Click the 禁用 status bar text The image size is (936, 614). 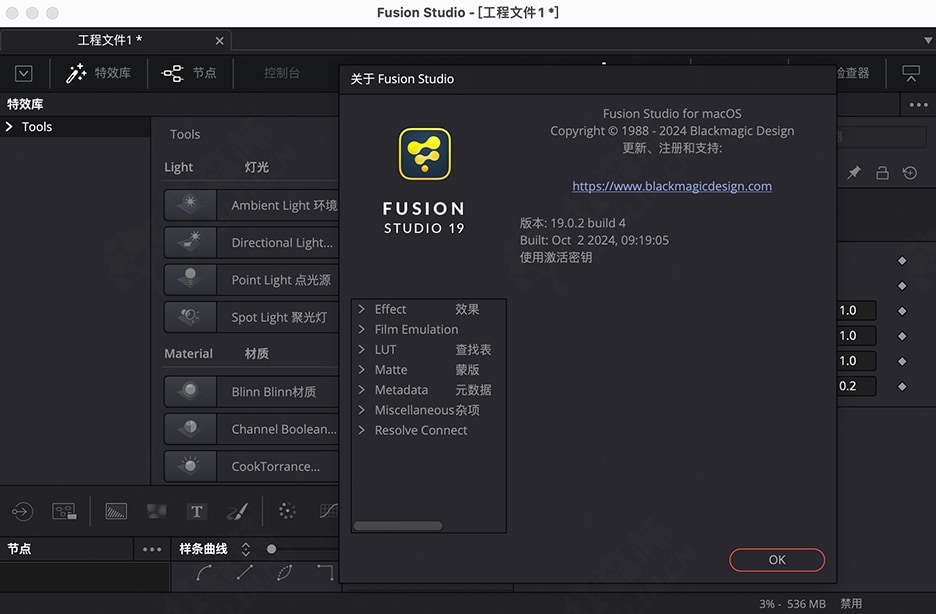pyautogui.click(x=851, y=604)
